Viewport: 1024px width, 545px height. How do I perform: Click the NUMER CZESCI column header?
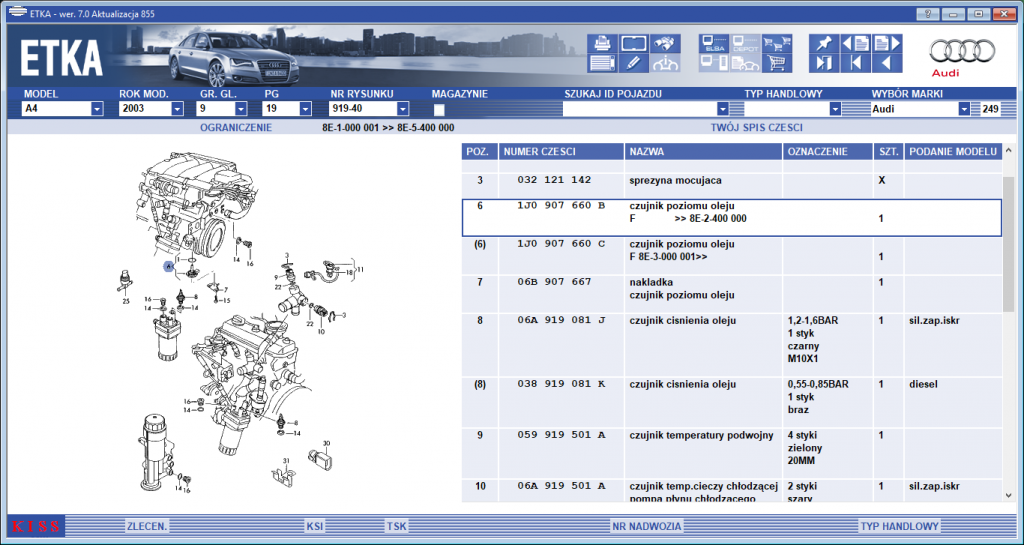(x=561, y=151)
